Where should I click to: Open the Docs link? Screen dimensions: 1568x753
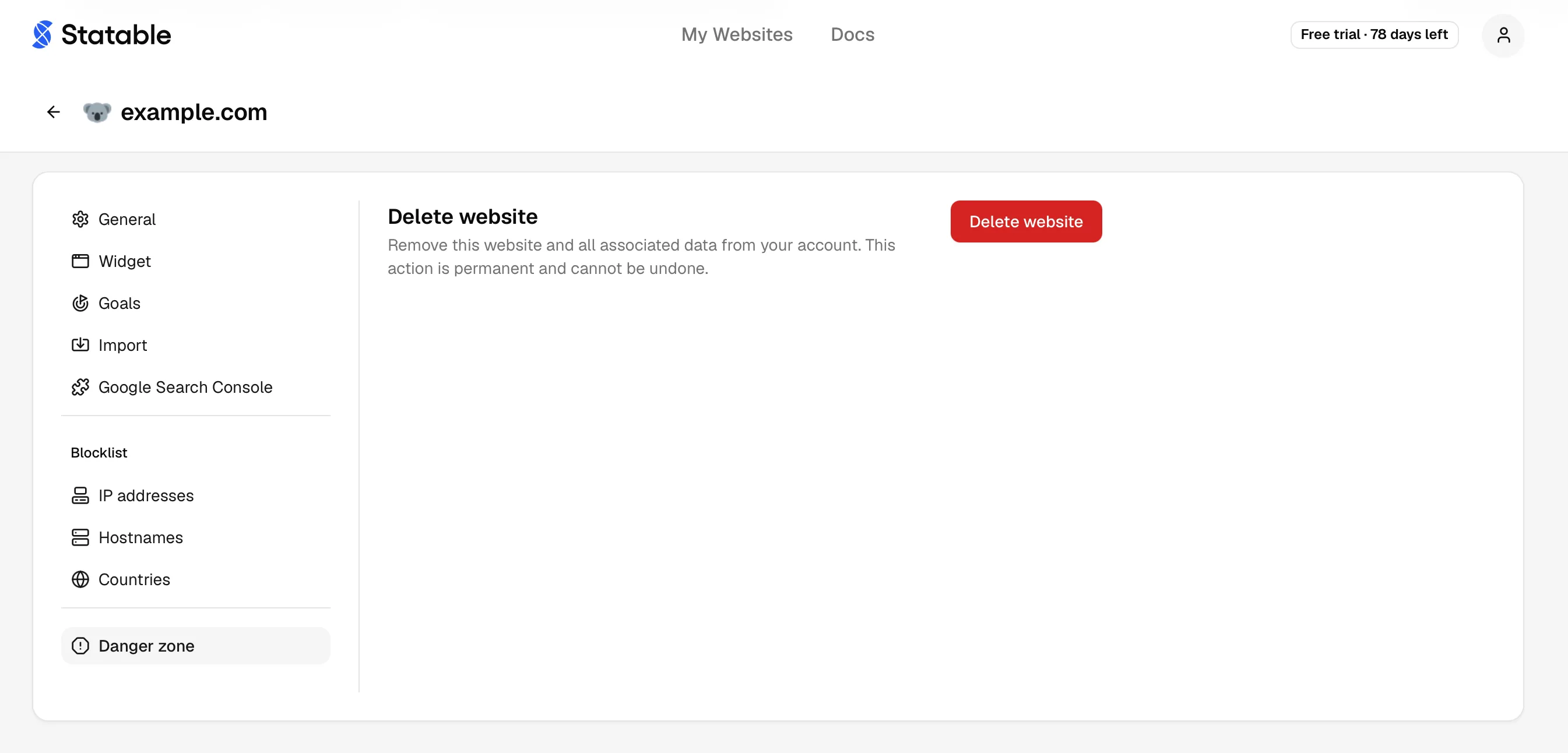[852, 34]
